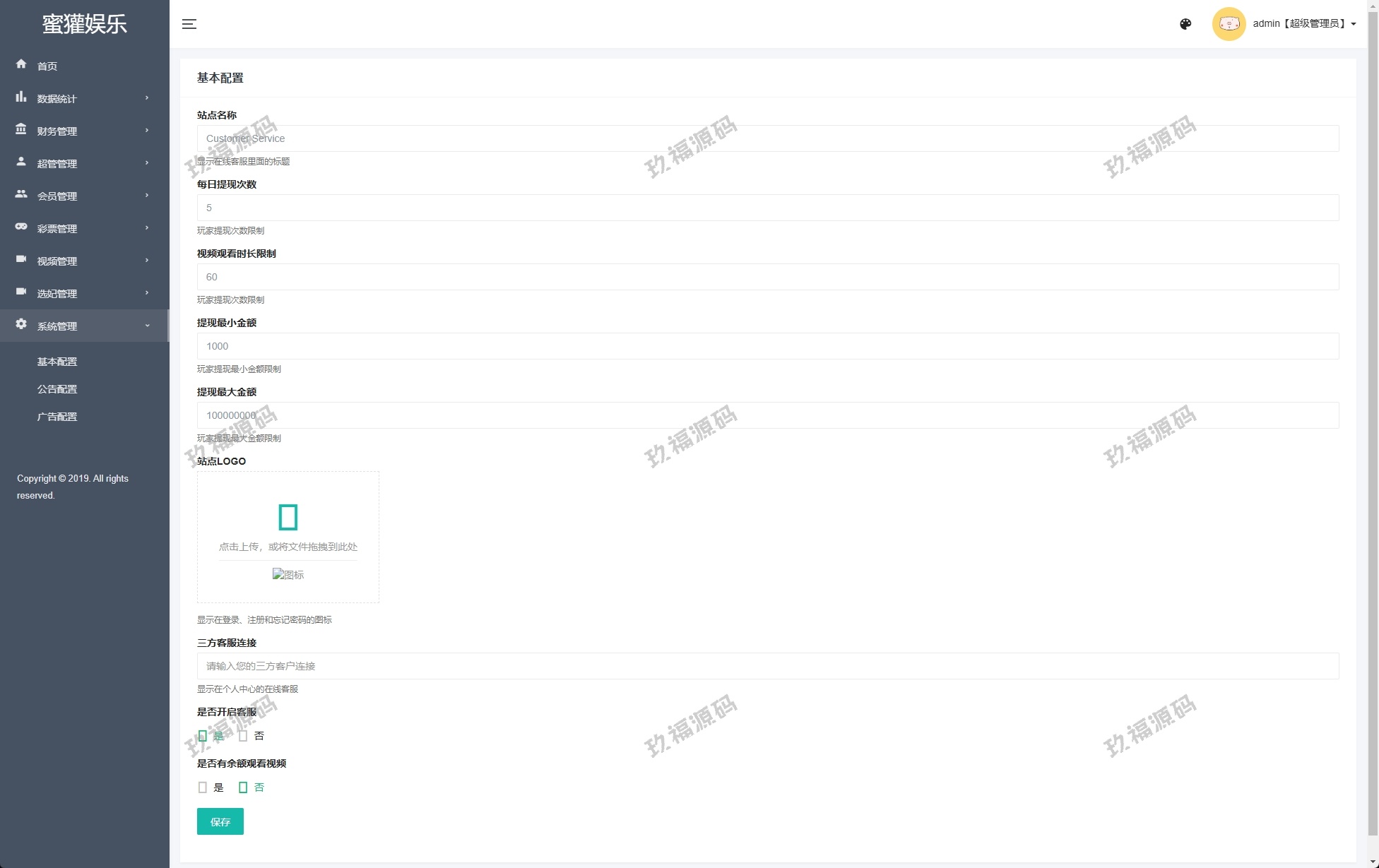Open the admin user dropdown arrow

point(1354,24)
